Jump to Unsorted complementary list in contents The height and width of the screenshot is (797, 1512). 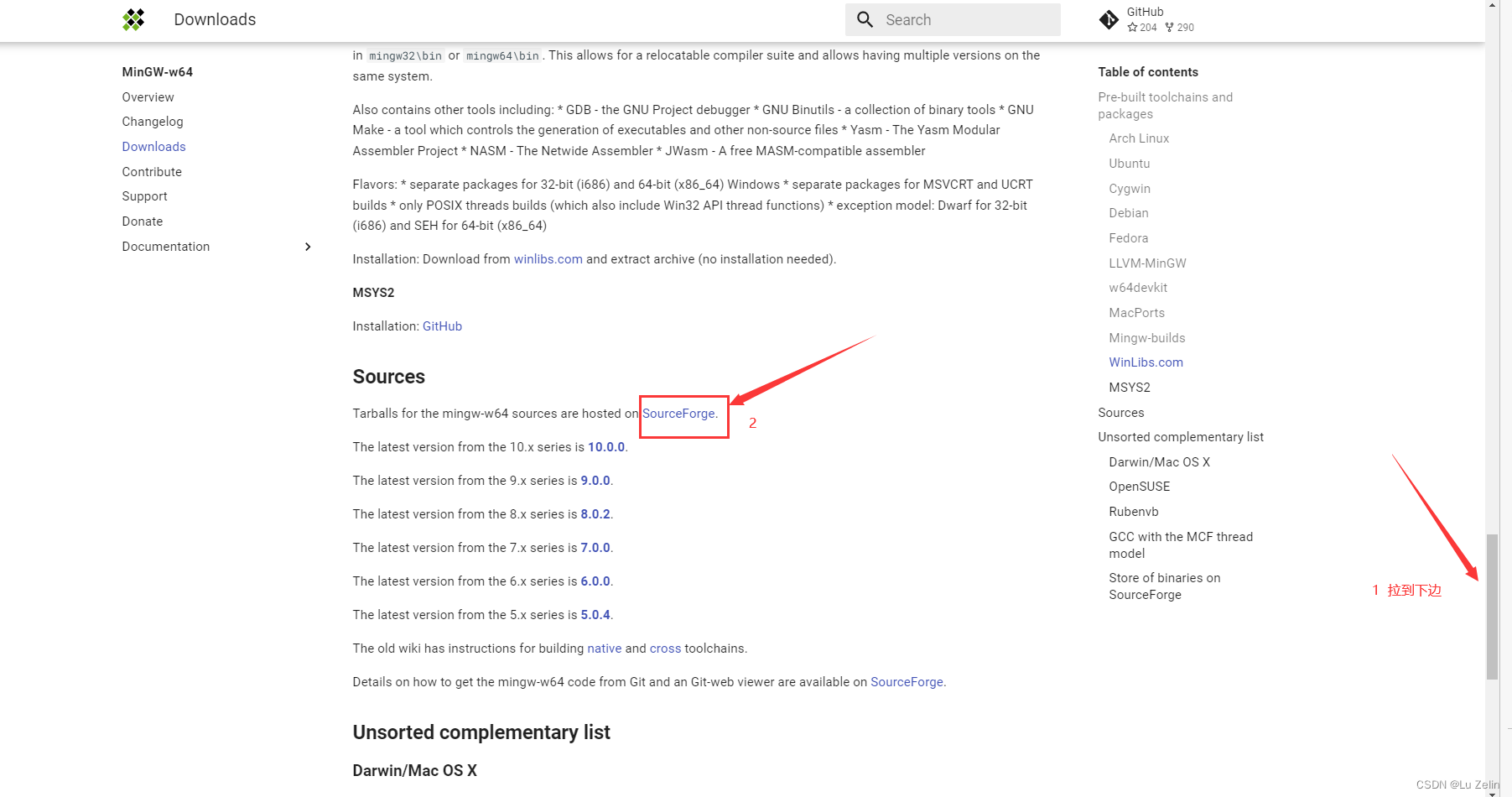pyautogui.click(x=1181, y=437)
